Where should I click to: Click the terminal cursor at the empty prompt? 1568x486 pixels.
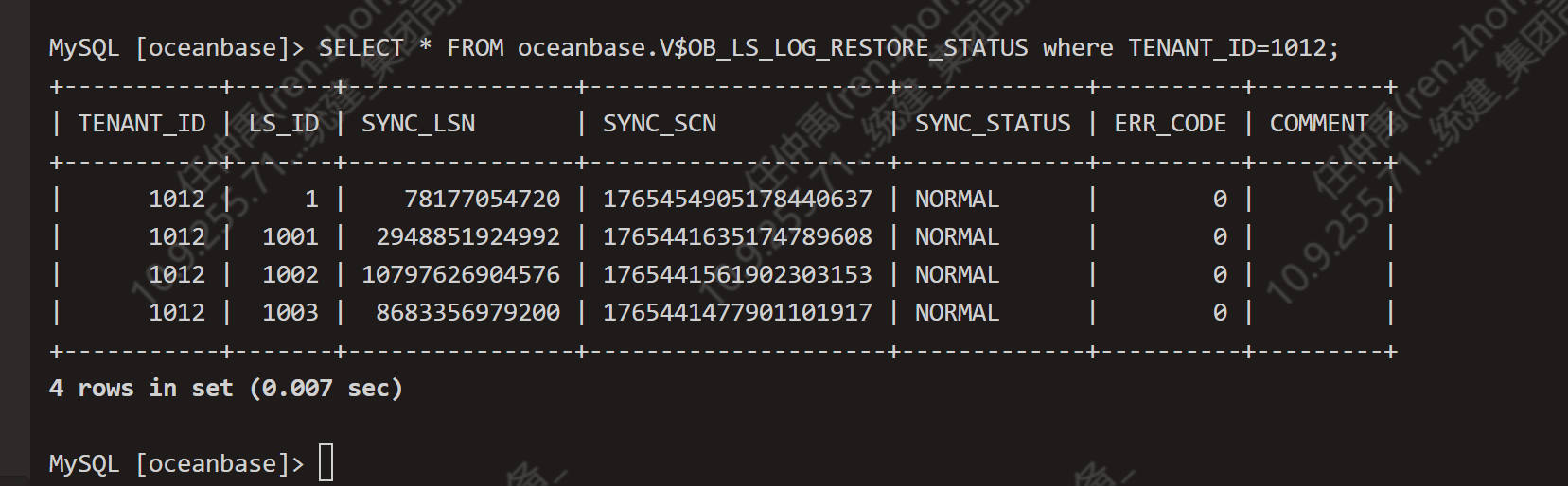326,463
